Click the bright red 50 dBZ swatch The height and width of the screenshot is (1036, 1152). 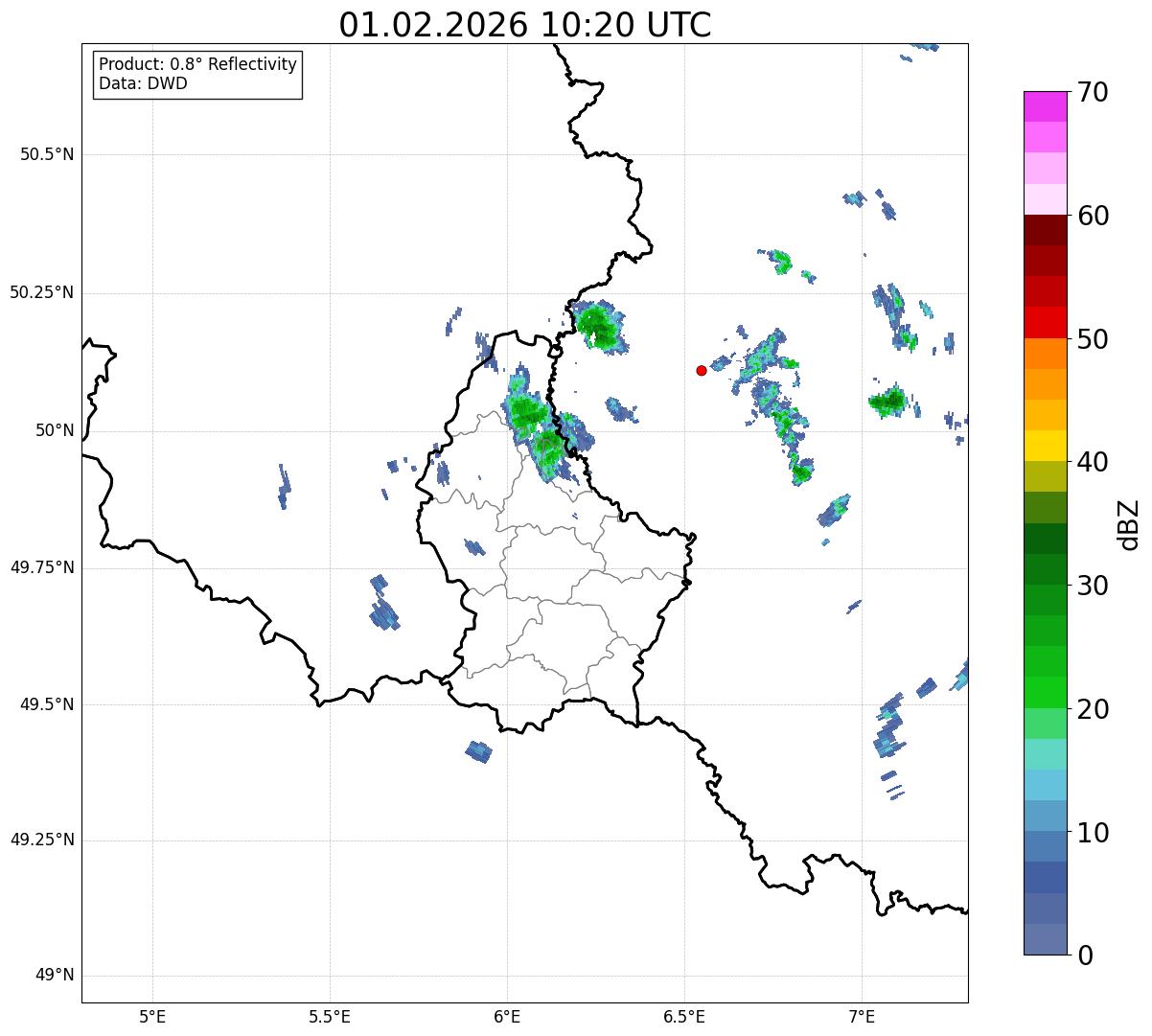point(1046,322)
